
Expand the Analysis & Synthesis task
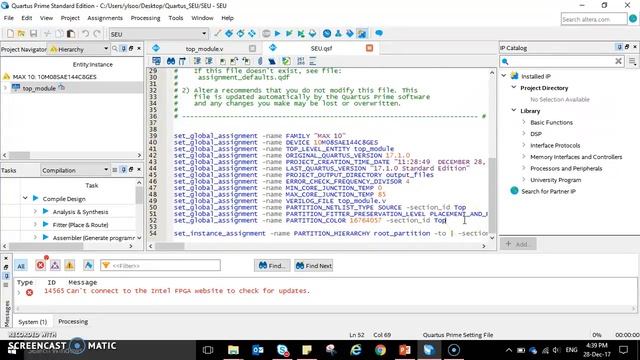(35, 211)
